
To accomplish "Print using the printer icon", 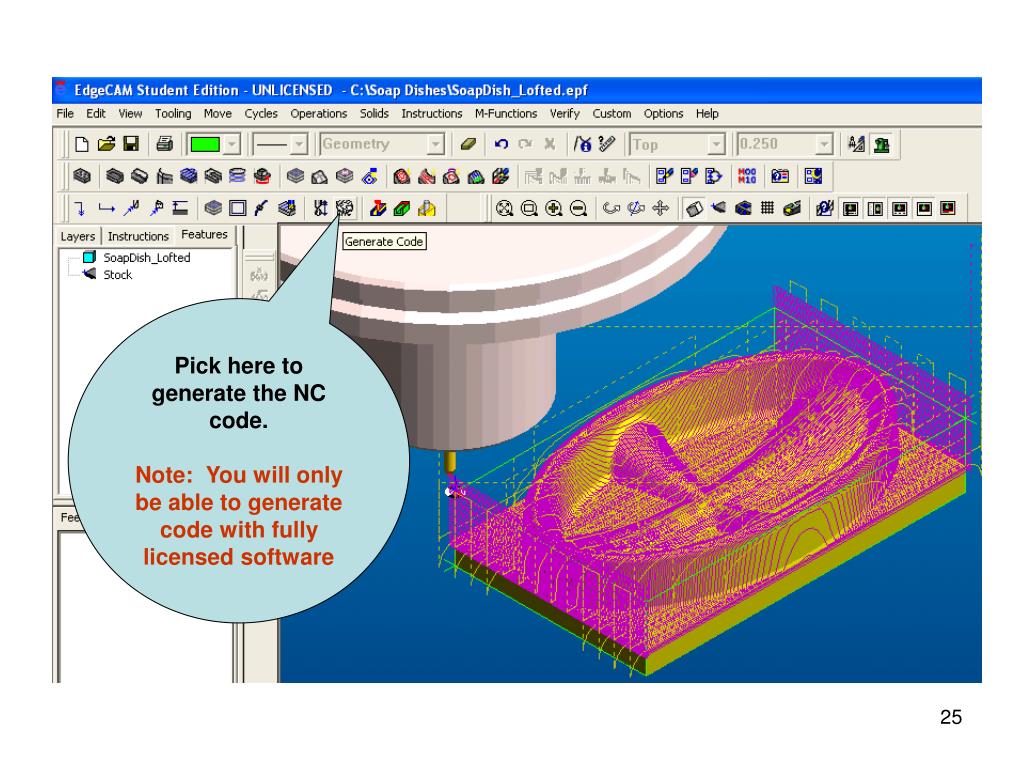I will point(165,144).
